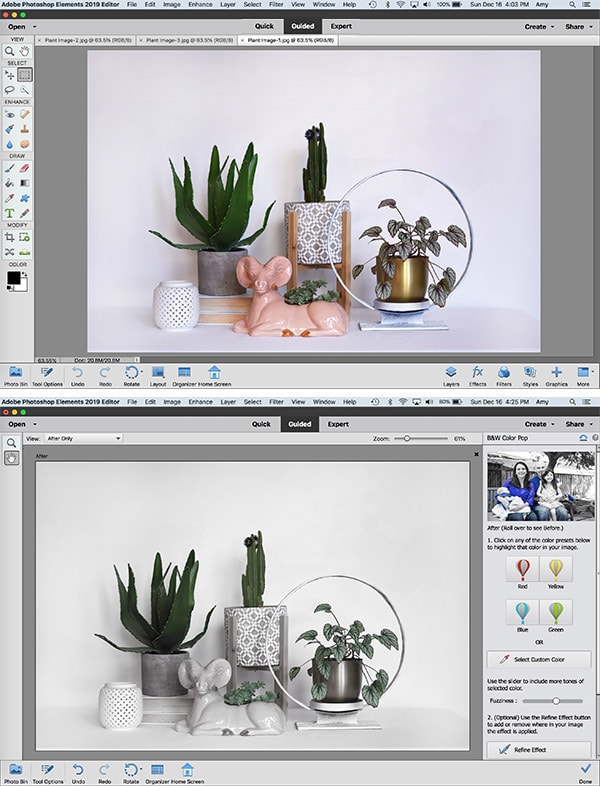
Task: Expand the More panel menu
Action: (x=583, y=375)
